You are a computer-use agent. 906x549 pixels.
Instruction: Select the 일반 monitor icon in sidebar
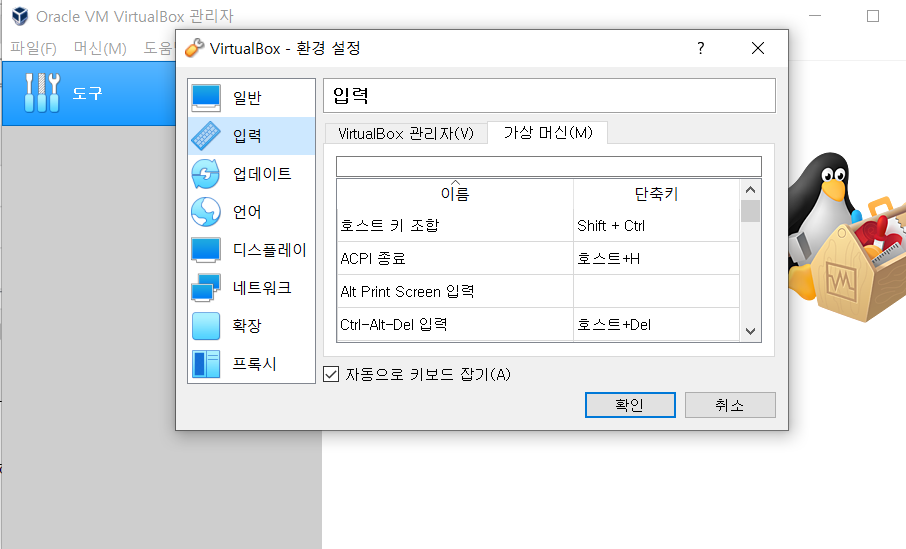coord(206,98)
